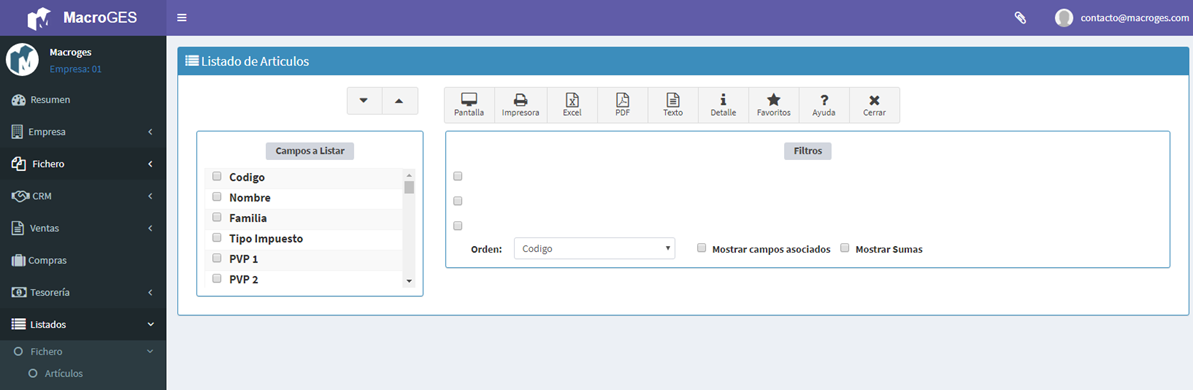
Task: Click the fields list scrollbar up arrow
Action: pyautogui.click(x=409, y=175)
